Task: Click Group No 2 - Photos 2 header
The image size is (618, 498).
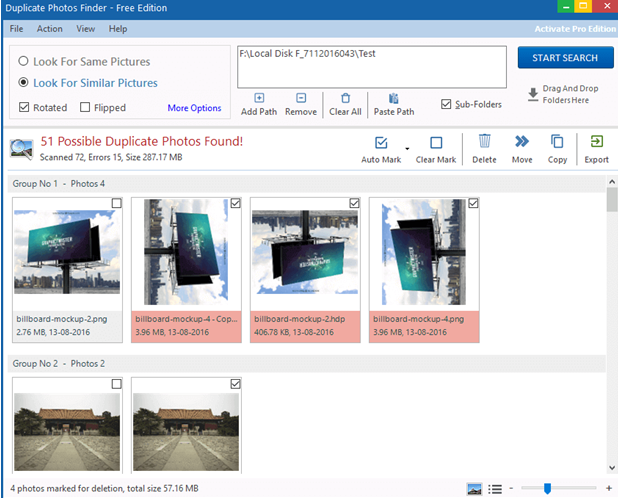Action: (x=307, y=363)
